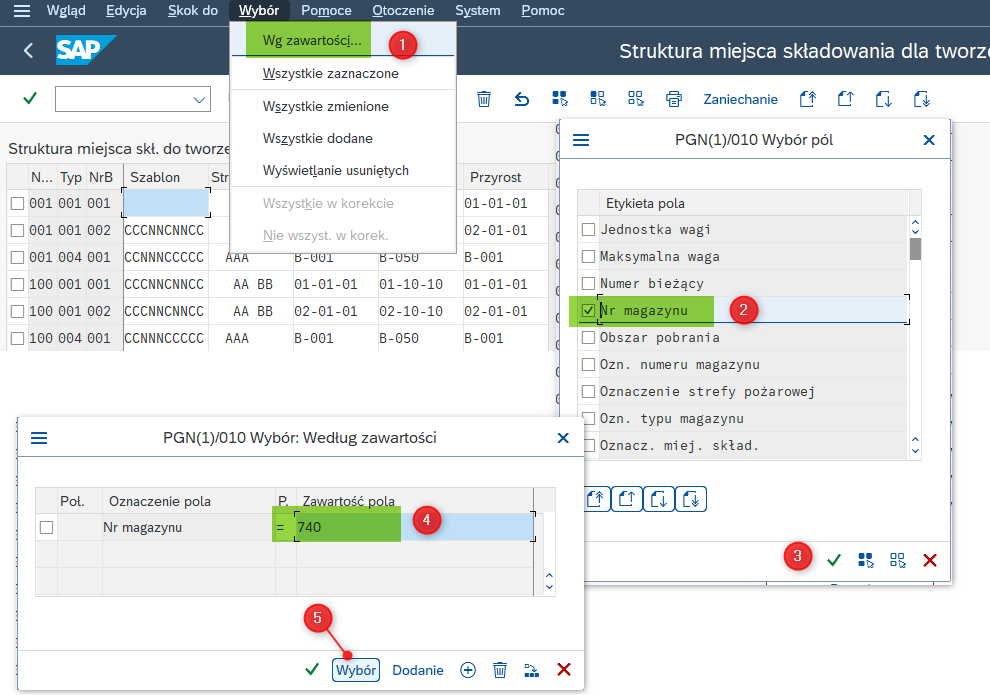Select Wg zawartości menu entry
The height and width of the screenshot is (695, 990).
(311, 41)
